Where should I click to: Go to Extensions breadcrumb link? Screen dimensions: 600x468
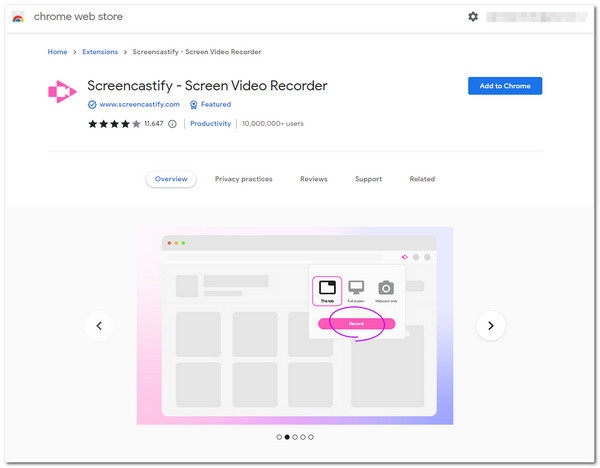pos(100,52)
